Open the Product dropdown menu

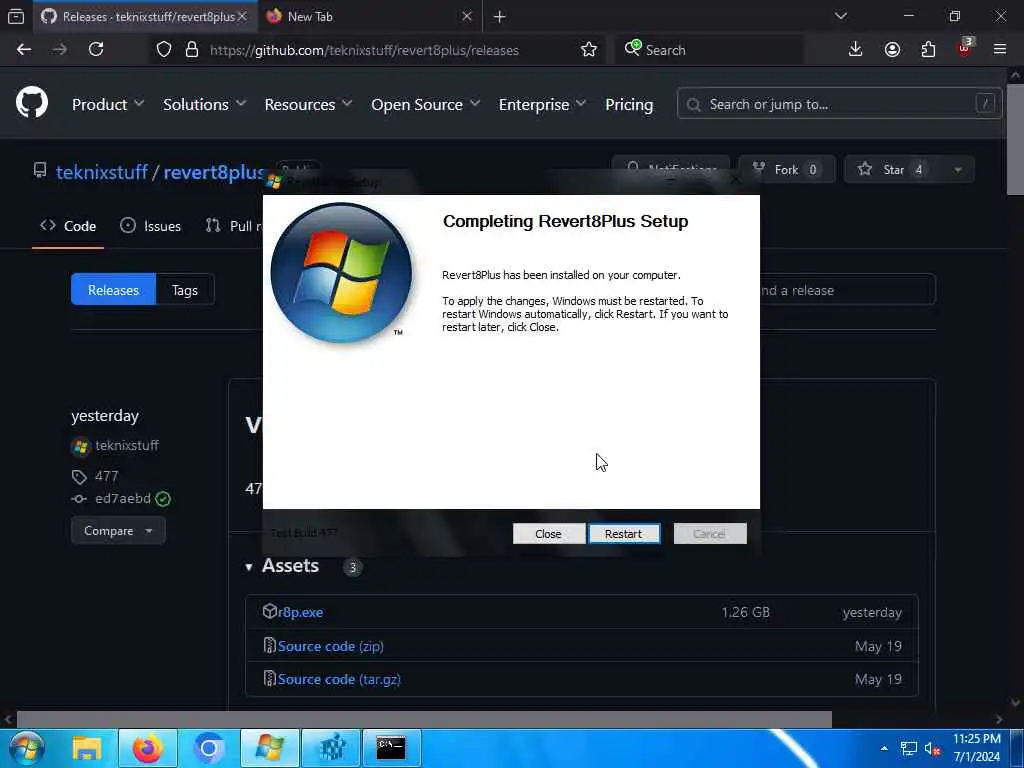[108, 104]
